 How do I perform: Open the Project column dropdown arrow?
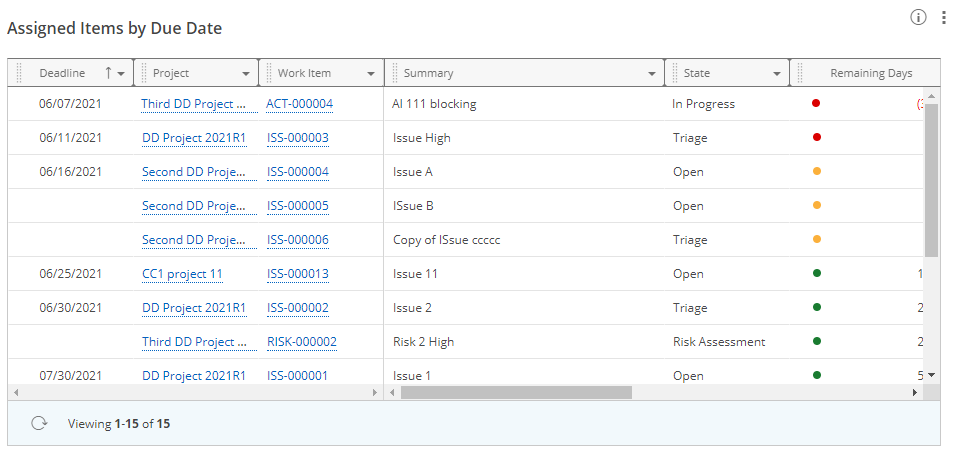246,74
